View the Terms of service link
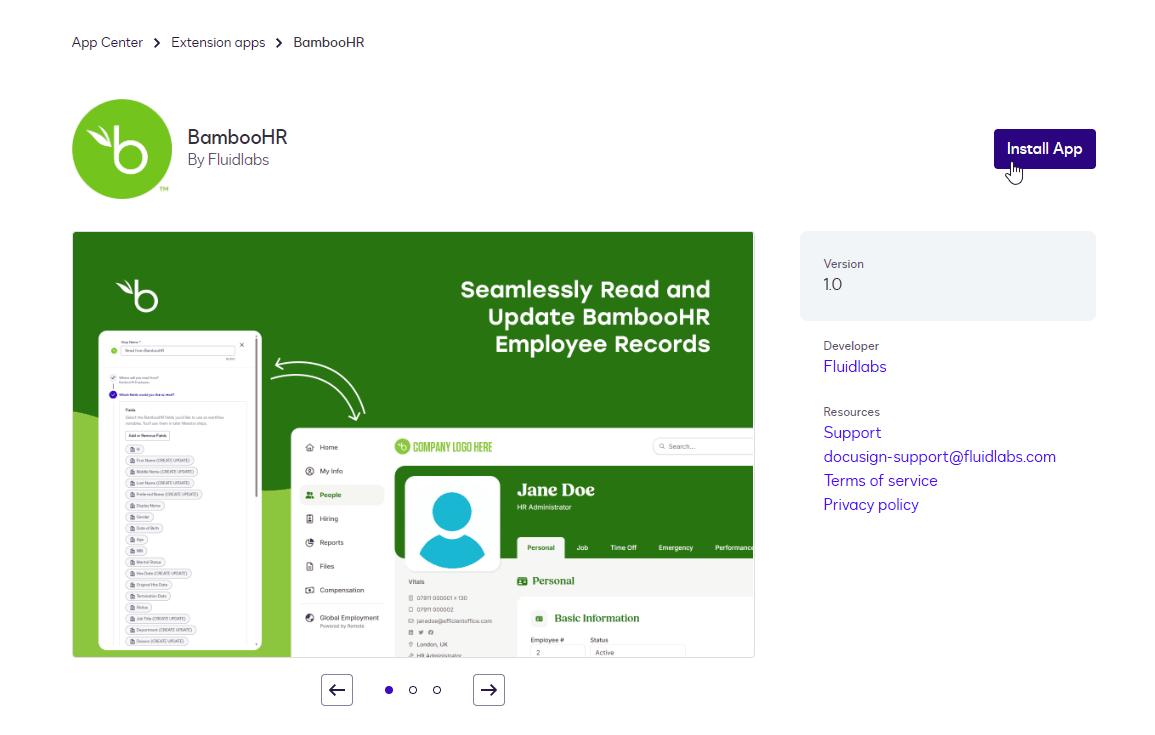The width and height of the screenshot is (1155, 735). point(880,481)
